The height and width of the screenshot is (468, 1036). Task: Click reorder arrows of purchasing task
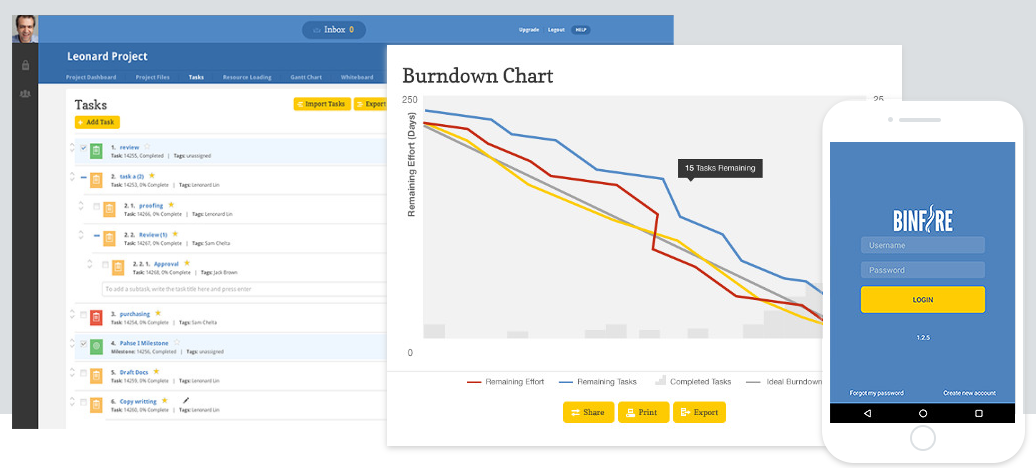coord(72,315)
